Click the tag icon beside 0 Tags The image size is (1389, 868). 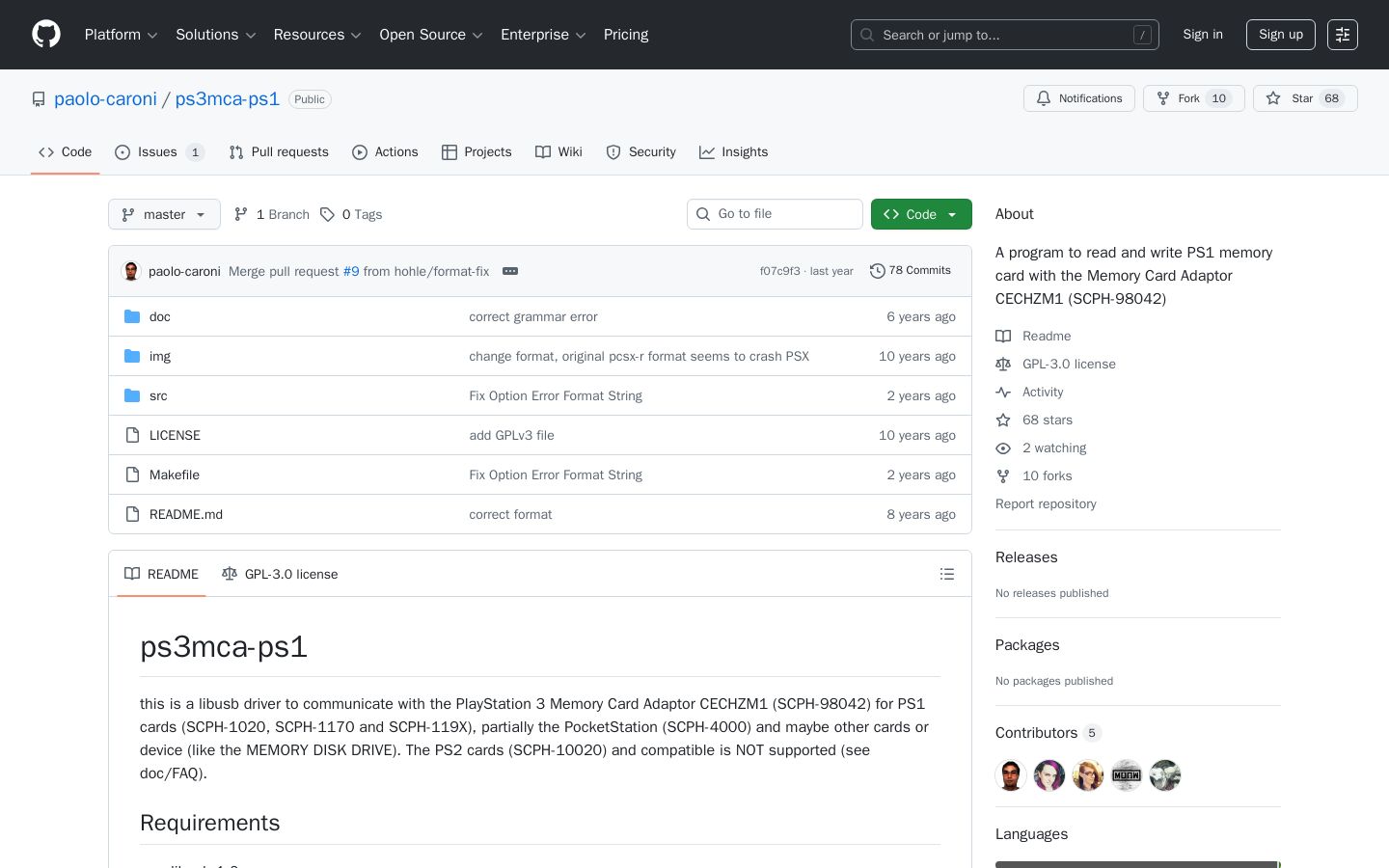click(327, 214)
